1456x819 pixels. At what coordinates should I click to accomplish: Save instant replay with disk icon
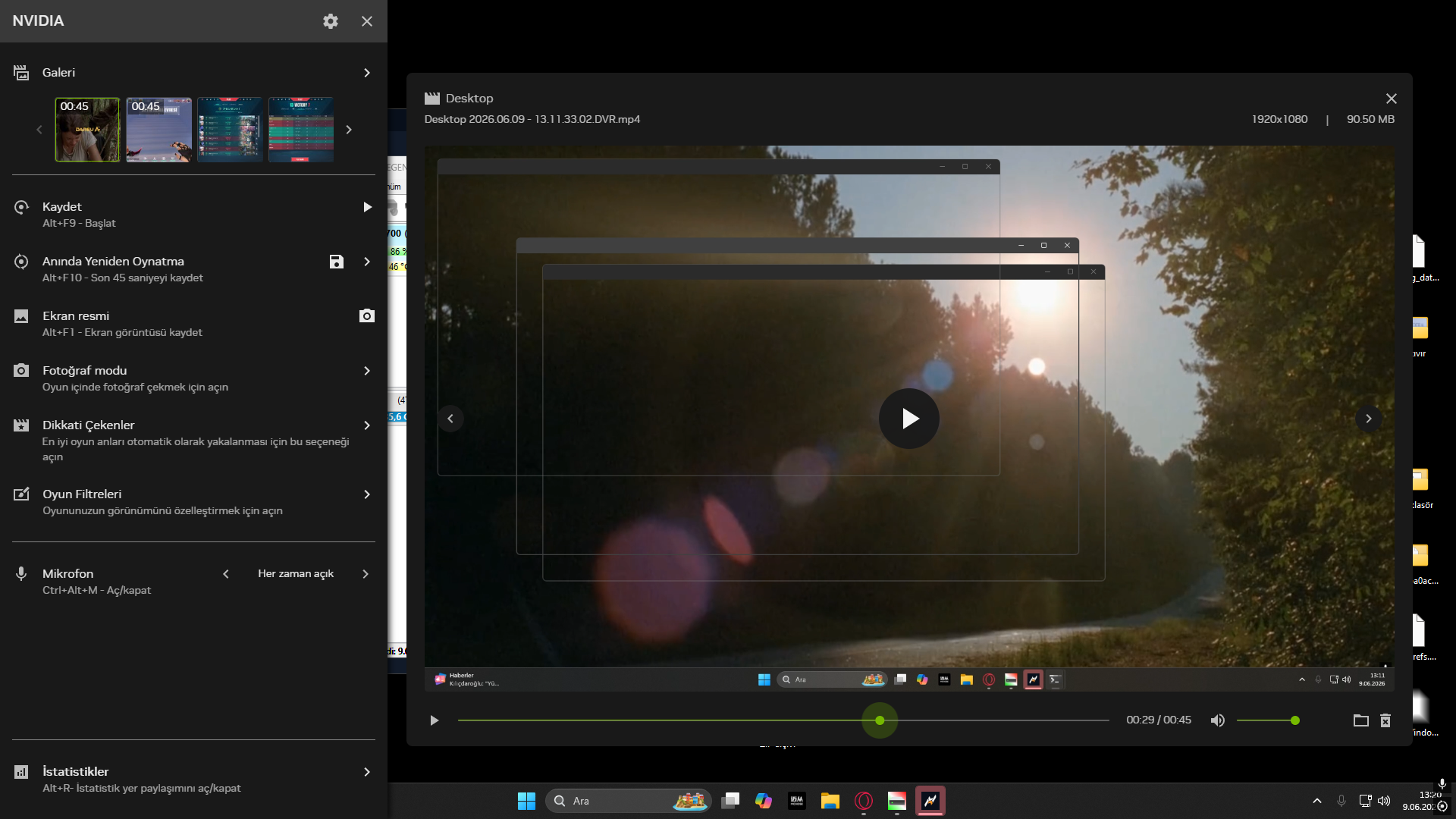(x=337, y=262)
